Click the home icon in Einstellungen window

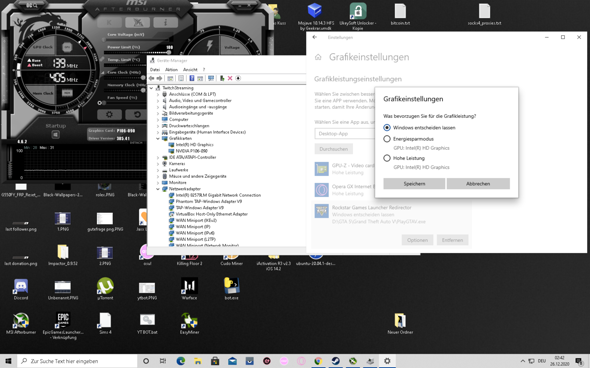click(x=318, y=57)
